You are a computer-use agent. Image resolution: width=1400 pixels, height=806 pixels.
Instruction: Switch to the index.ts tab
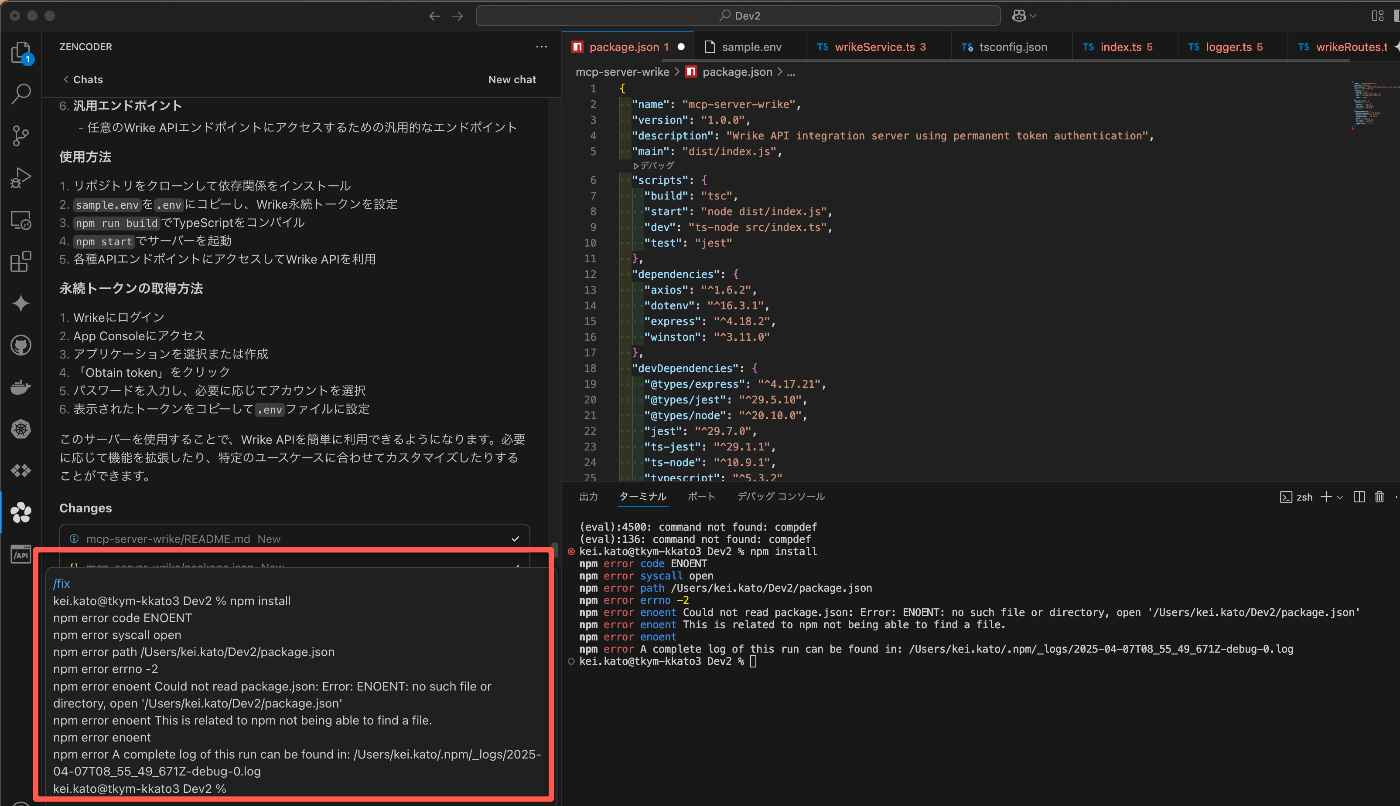point(1126,46)
